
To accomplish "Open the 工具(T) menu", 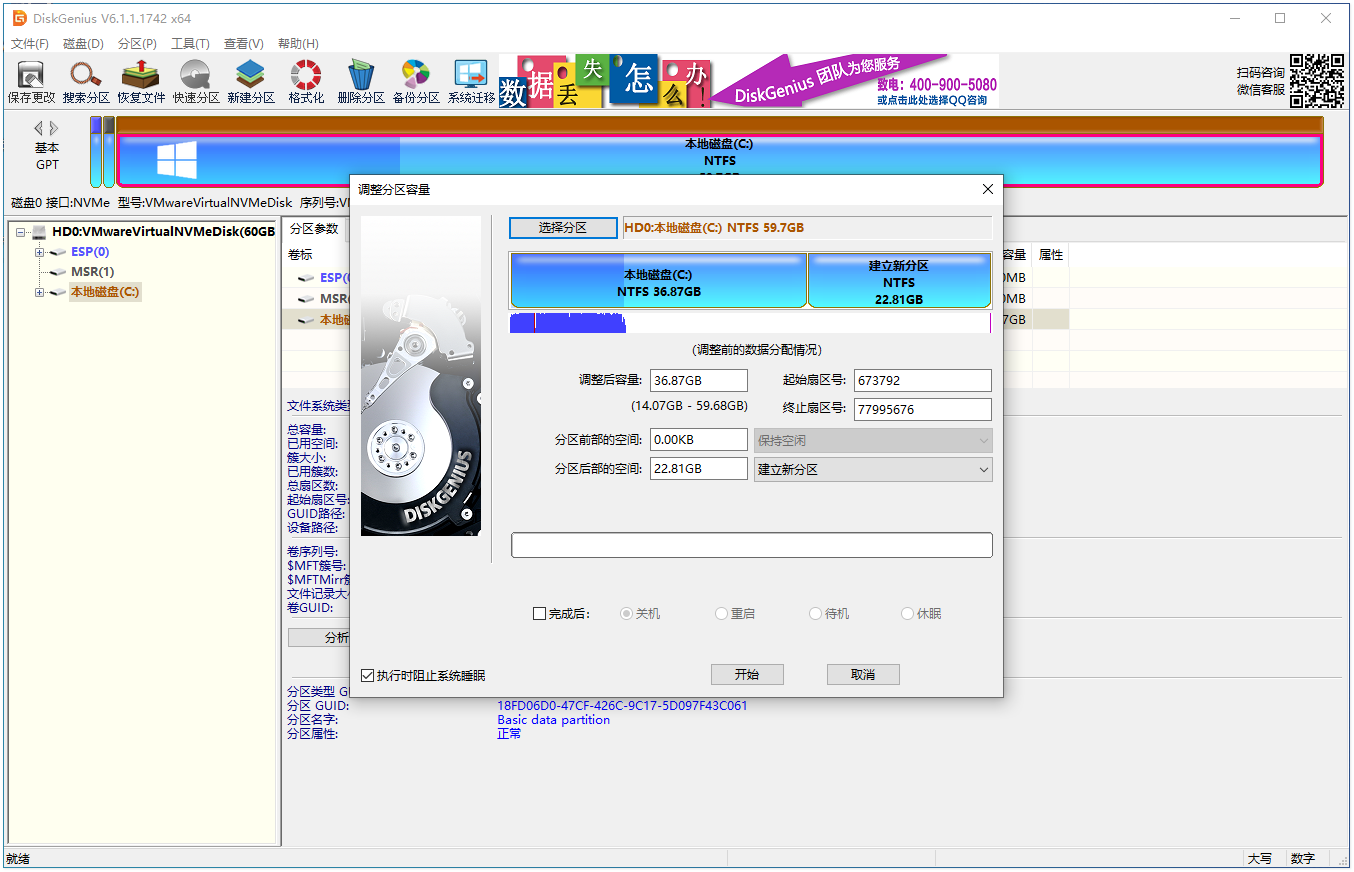I will coord(190,43).
